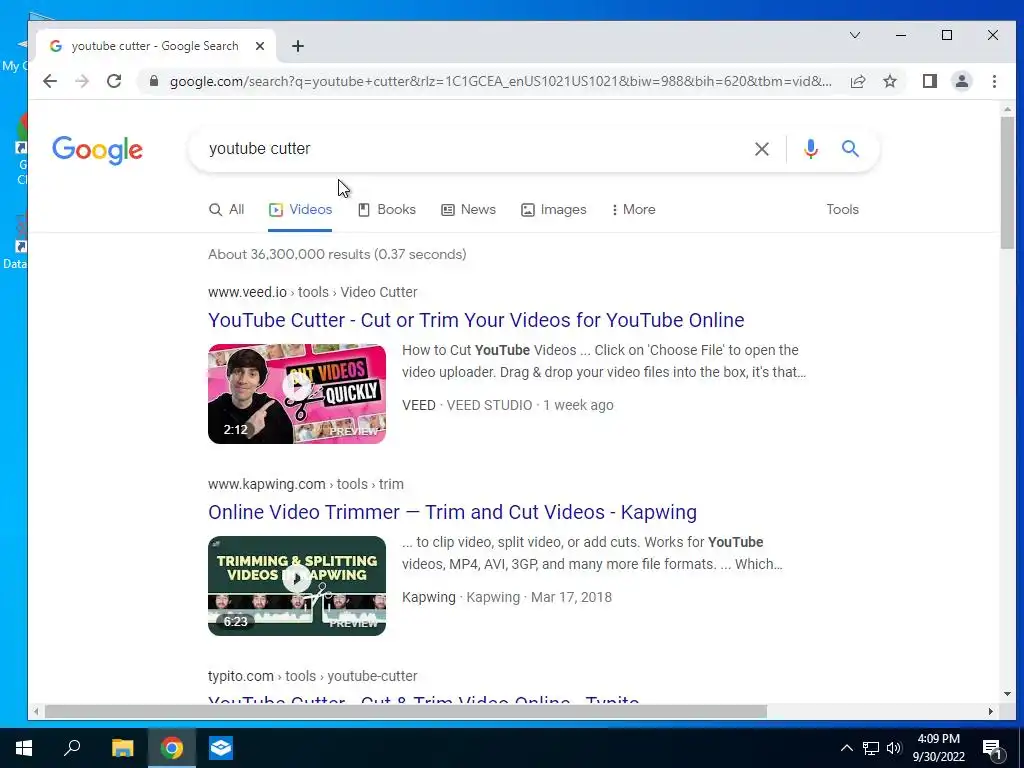Play the VEED Cut Videos Quickly thumbnail
Viewport: 1024px width, 768px height.
[x=297, y=394]
